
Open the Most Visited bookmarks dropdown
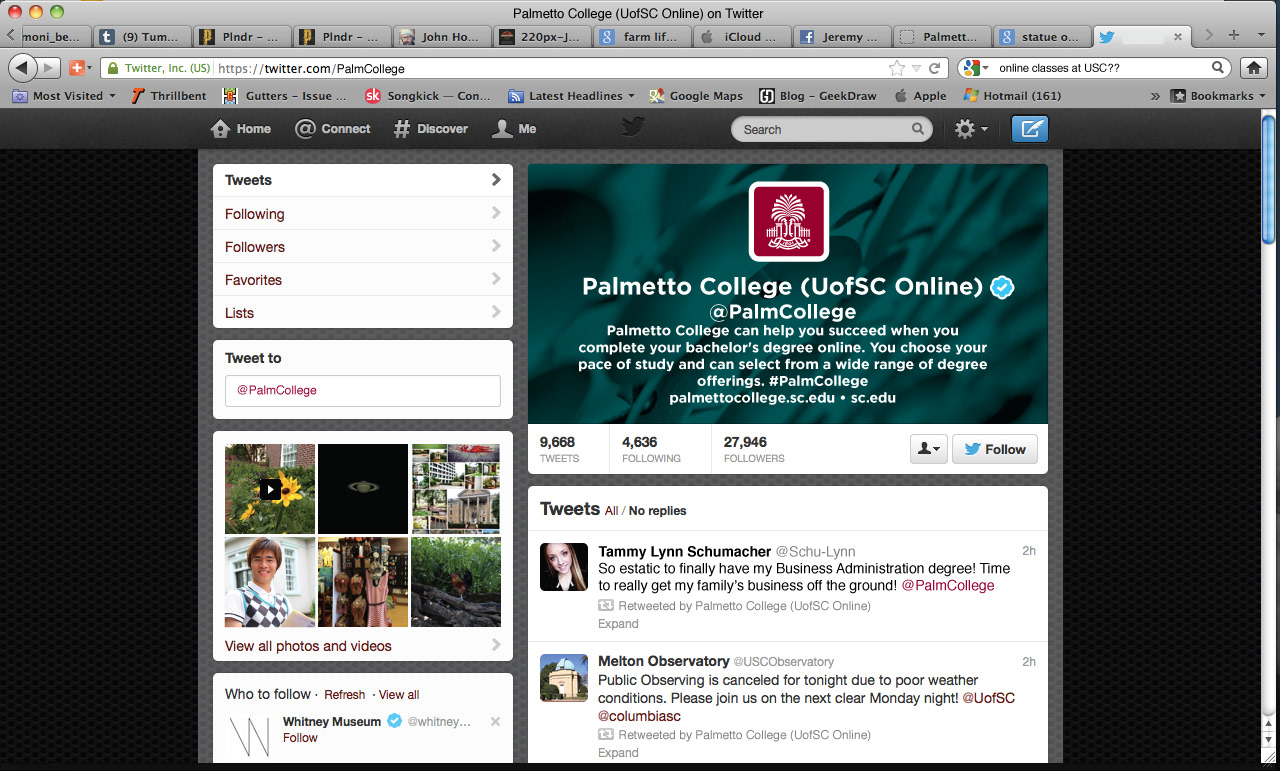click(x=64, y=96)
